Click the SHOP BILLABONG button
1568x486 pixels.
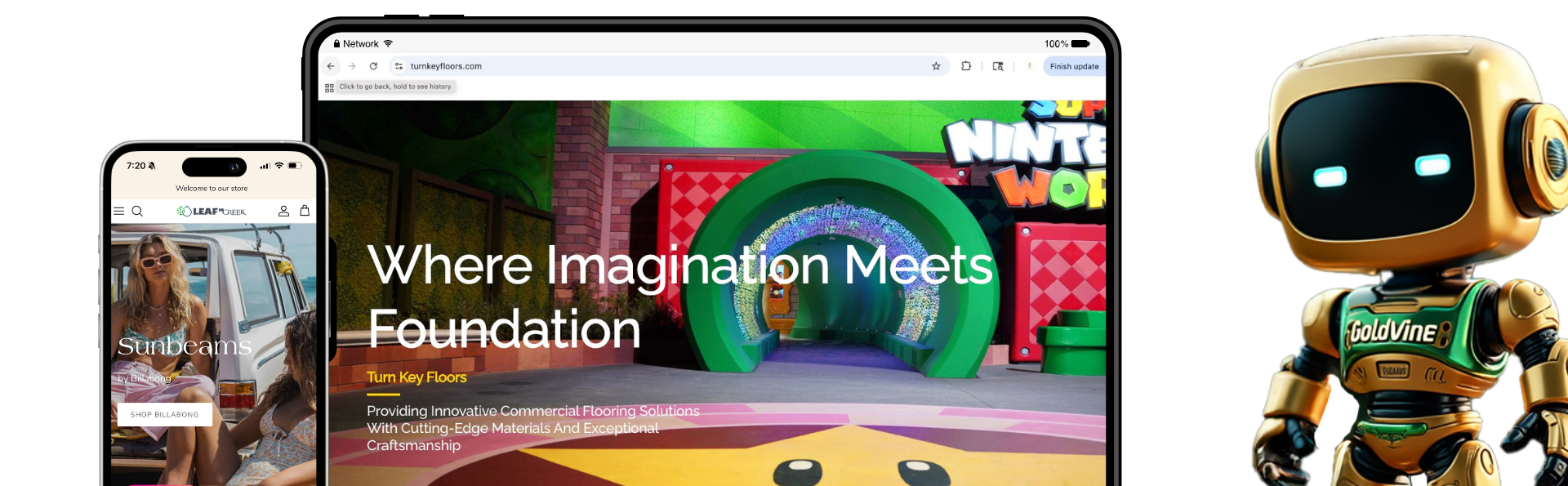[x=164, y=414]
